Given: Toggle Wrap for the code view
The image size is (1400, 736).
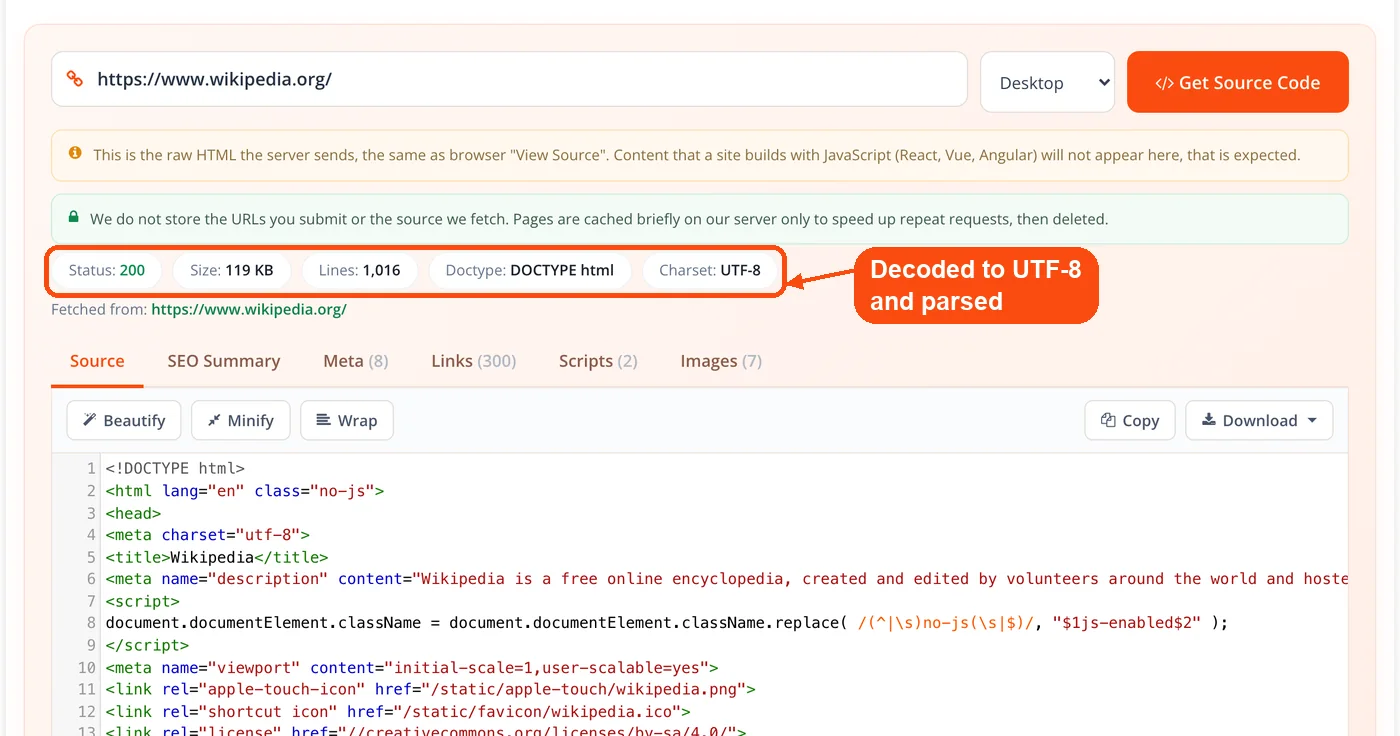Looking at the screenshot, I should 347,420.
